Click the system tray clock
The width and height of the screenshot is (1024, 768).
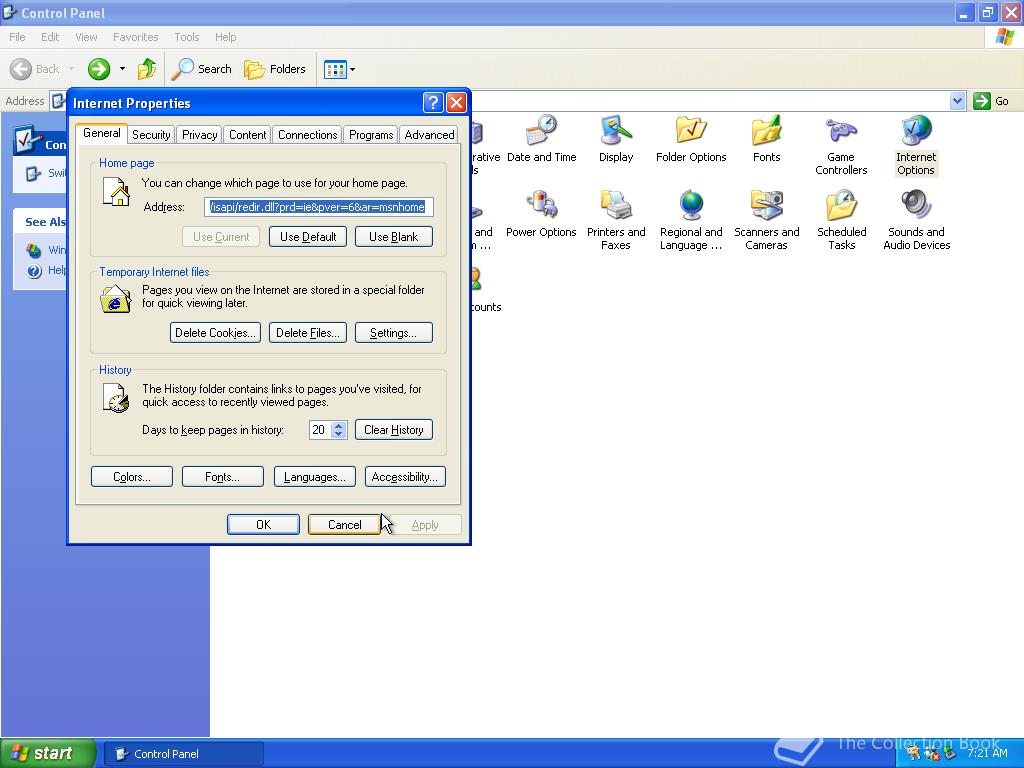click(x=987, y=753)
